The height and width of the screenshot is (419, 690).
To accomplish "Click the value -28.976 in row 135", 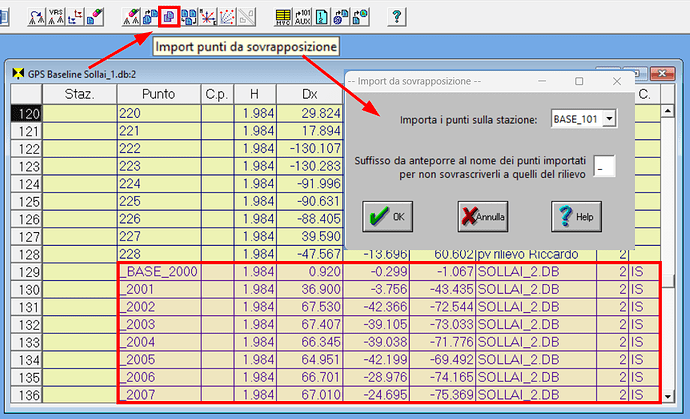I will 377,378.
